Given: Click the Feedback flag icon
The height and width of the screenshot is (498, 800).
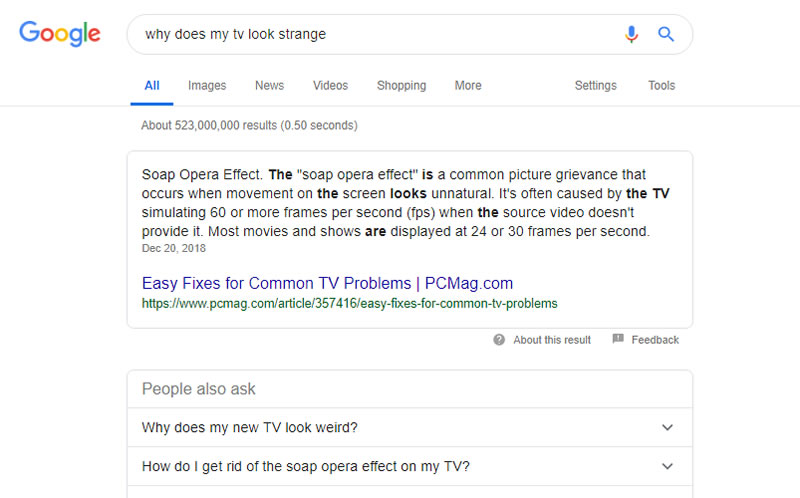Looking at the screenshot, I should (x=618, y=339).
